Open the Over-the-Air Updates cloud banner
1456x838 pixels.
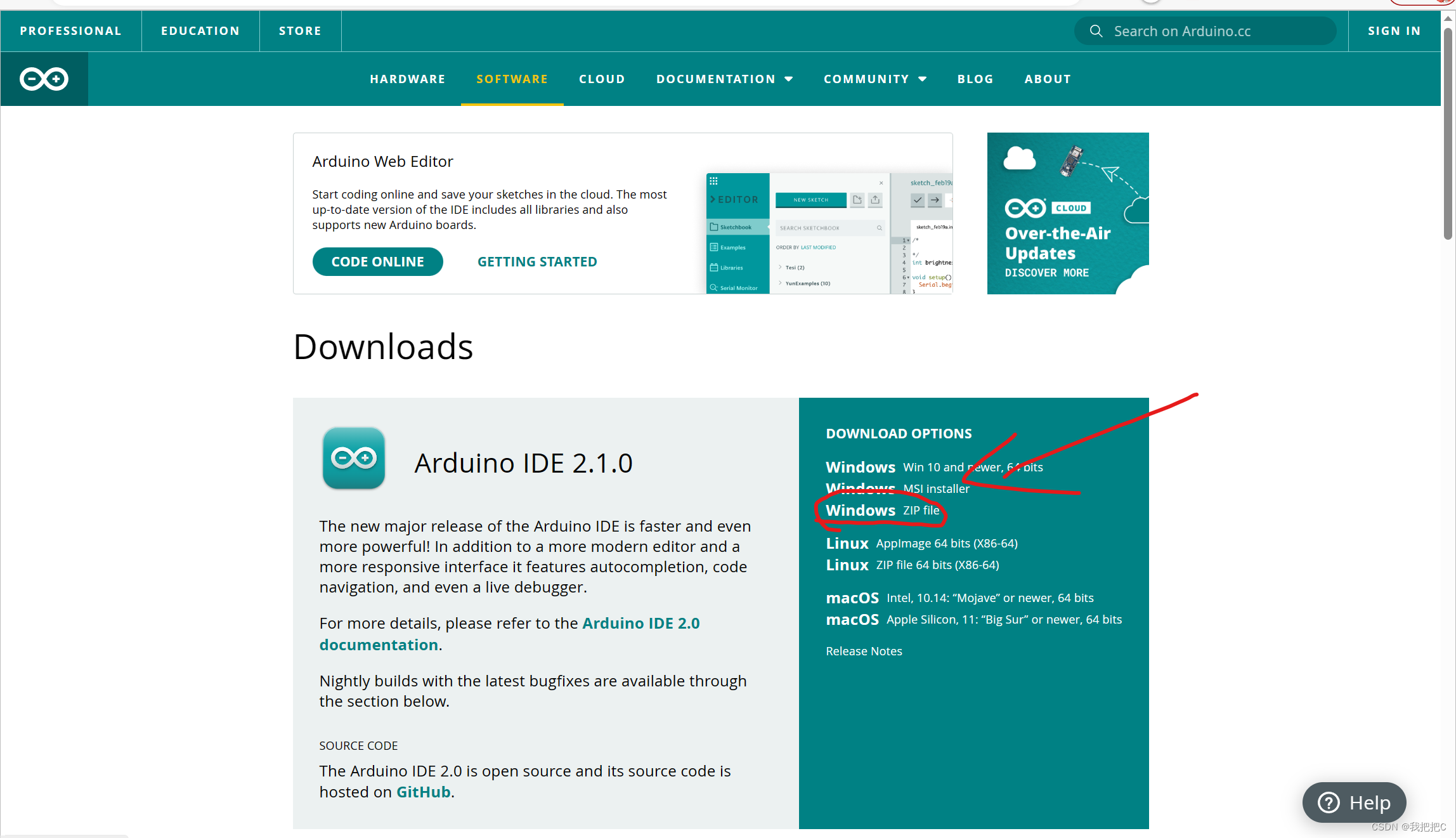tap(1068, 213)
